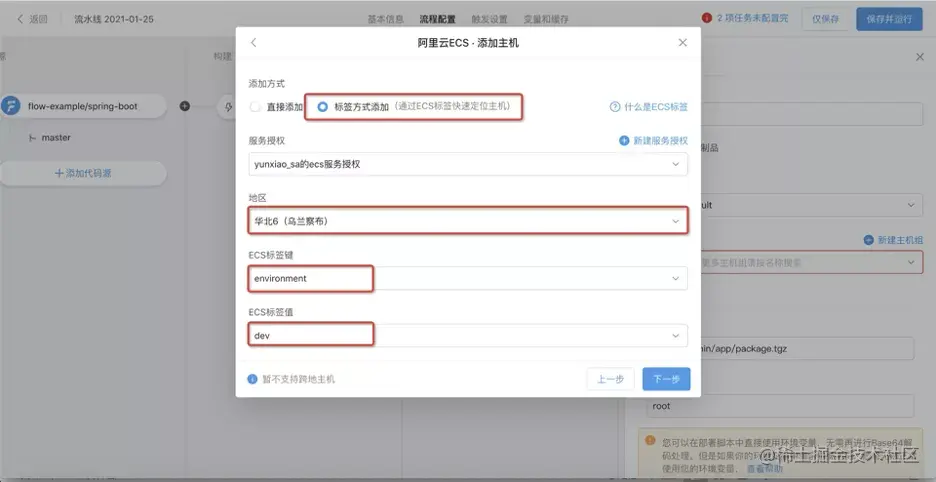Click the pipeline name 流水线 2021-01-25
936x482 pixels.
(114, 19)
